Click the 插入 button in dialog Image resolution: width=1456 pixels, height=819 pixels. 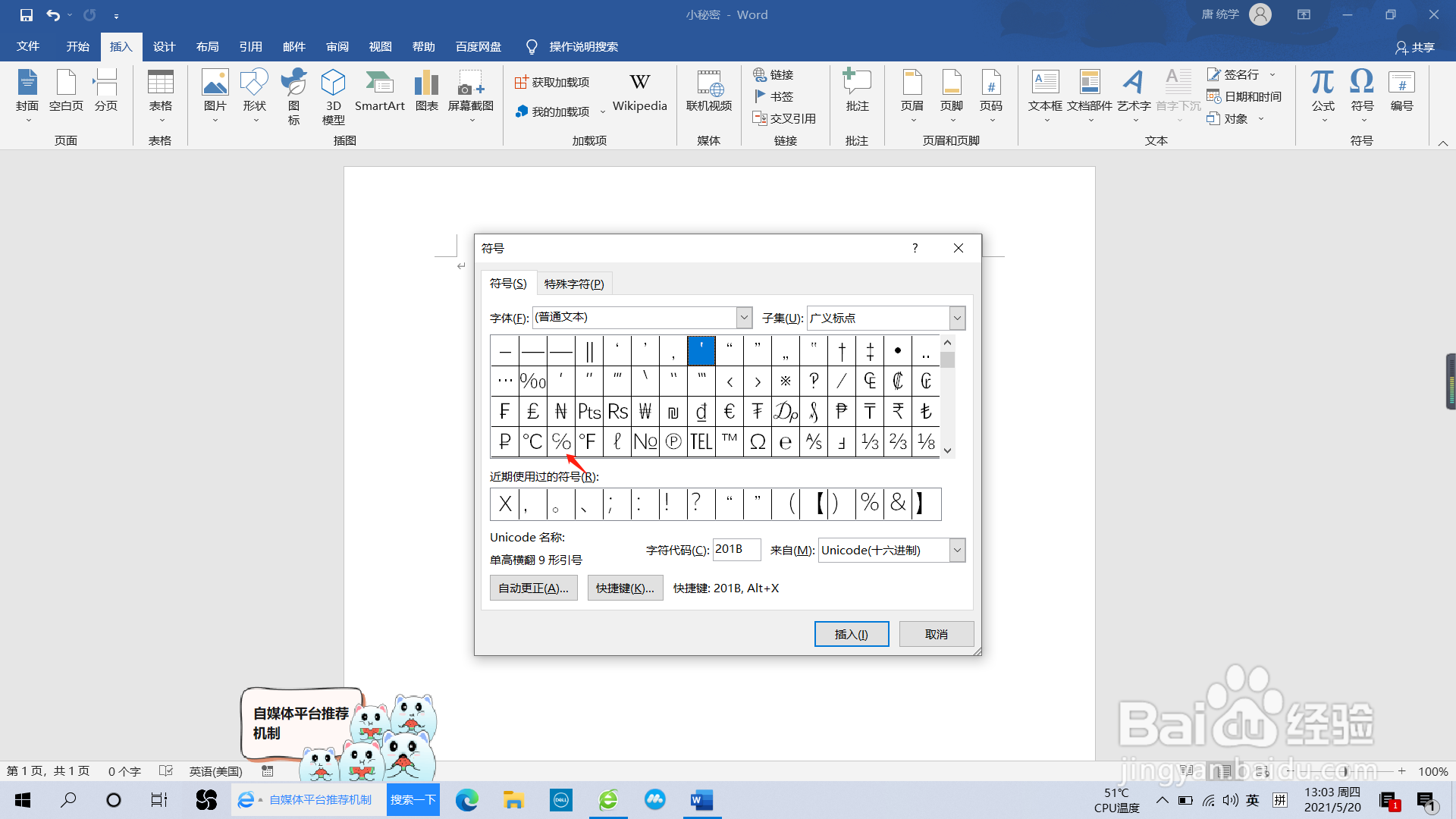[851, 634]
